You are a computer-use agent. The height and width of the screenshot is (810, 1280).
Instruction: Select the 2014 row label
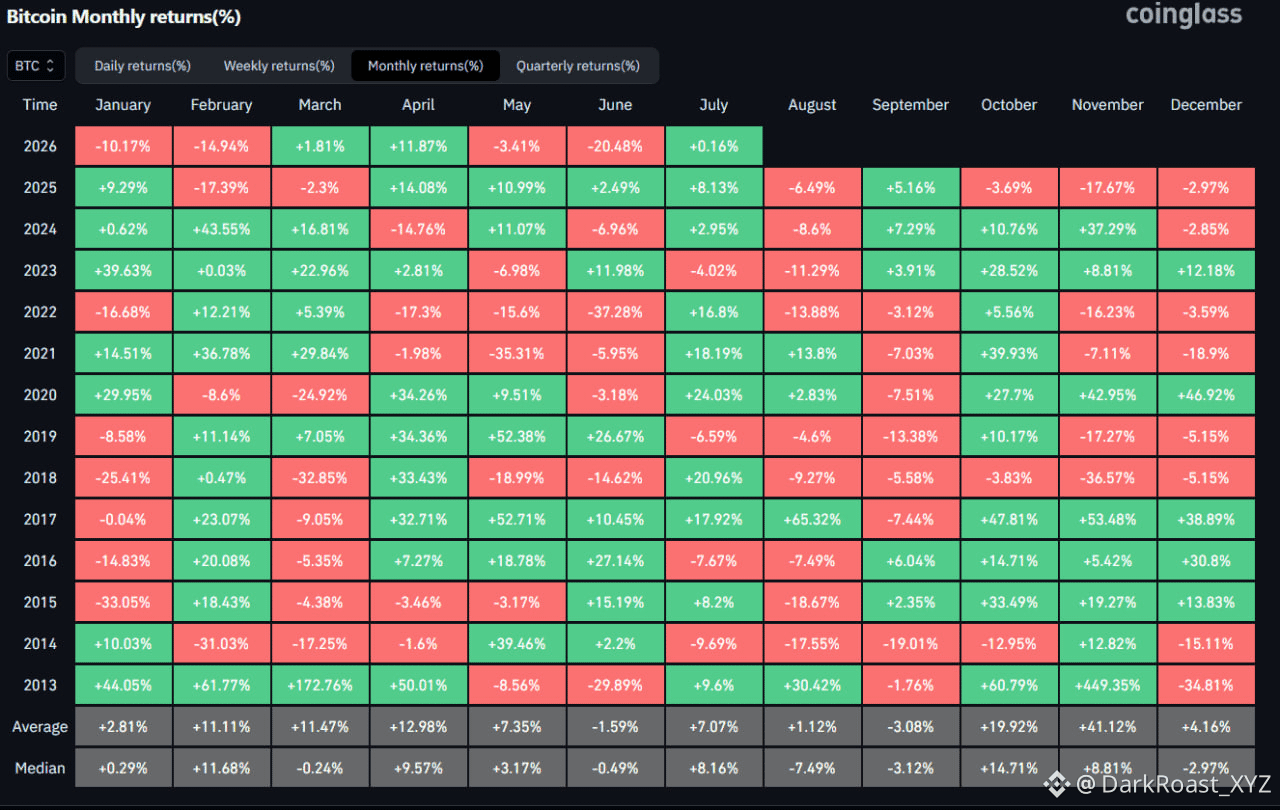(x=40, y=644)
